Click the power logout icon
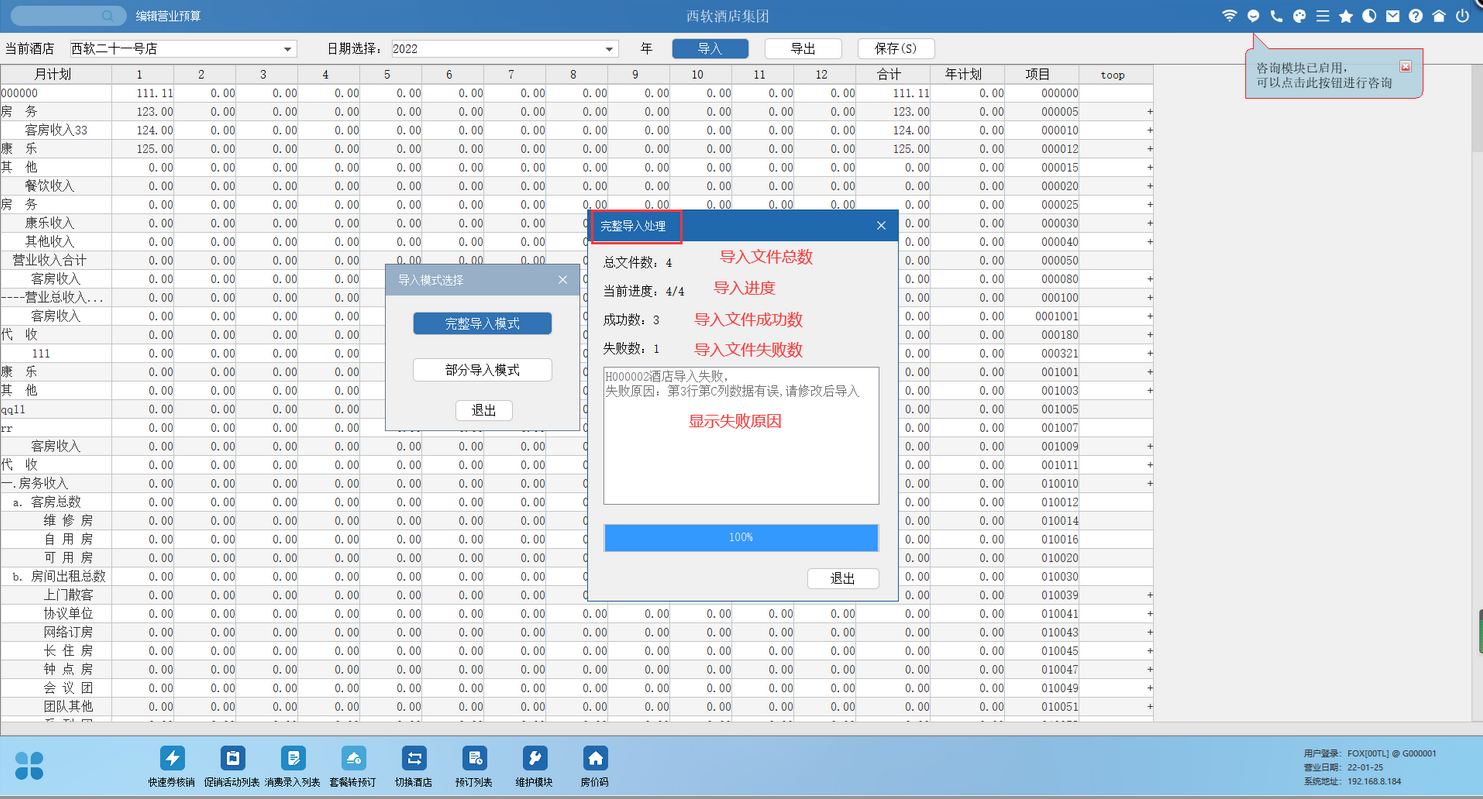Image resolution: width=1483 pixels, height=799 pixels. (x=1463, y=16)
